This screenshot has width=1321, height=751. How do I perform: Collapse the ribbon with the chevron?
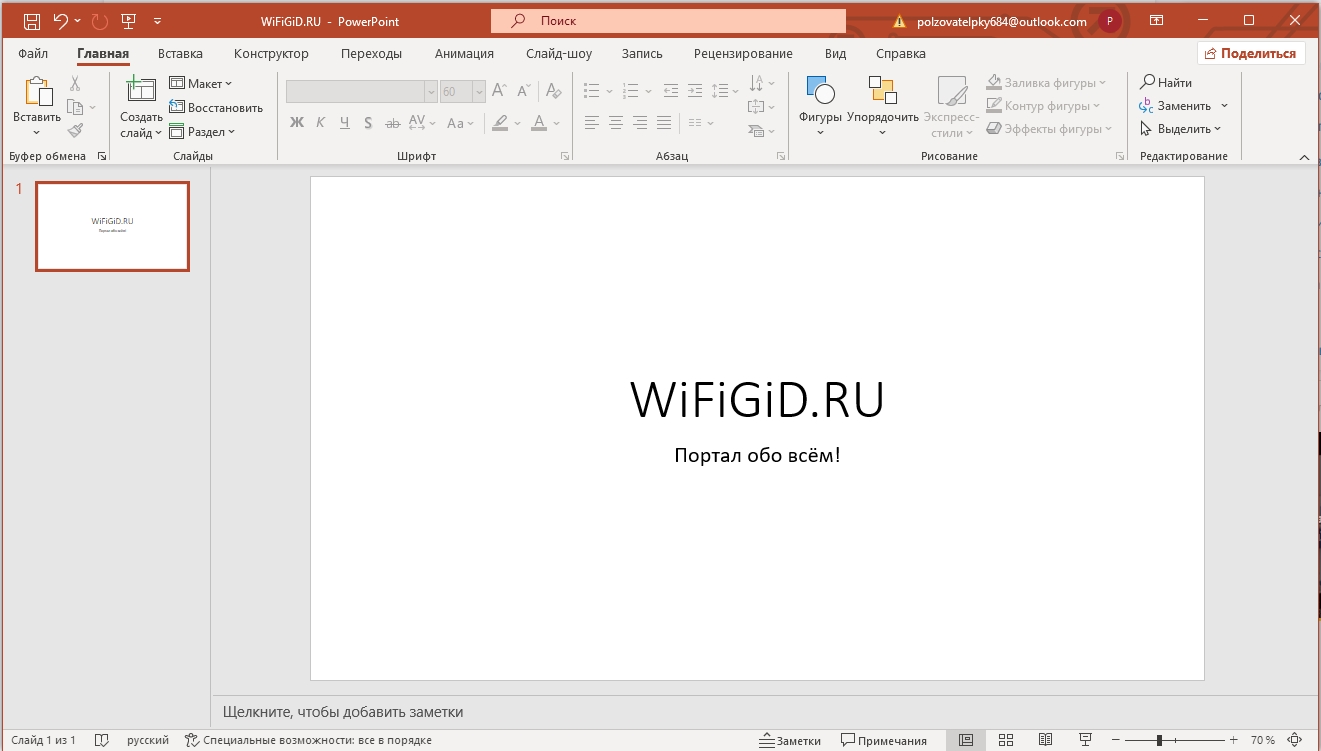click(1304, 157)
